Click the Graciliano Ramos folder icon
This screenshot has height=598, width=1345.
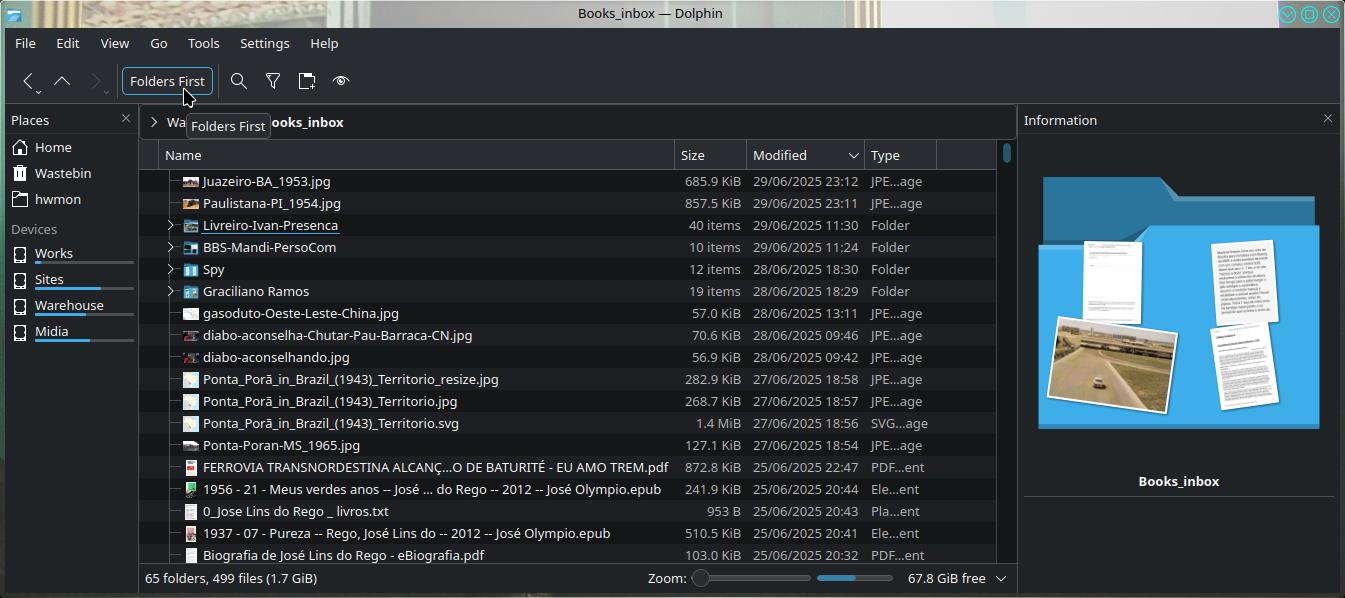191,292
